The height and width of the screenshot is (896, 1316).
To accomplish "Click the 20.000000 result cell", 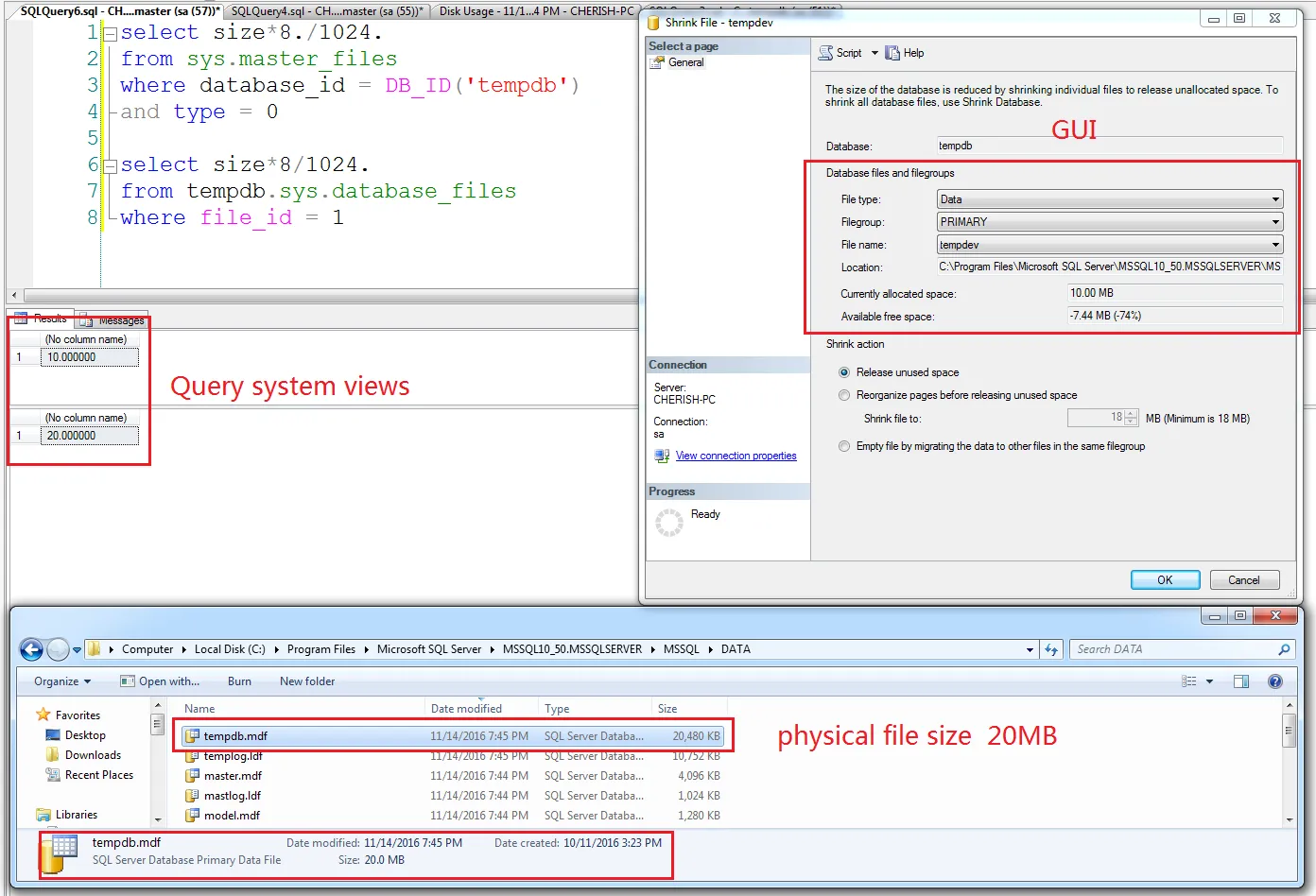I will 89,436.
